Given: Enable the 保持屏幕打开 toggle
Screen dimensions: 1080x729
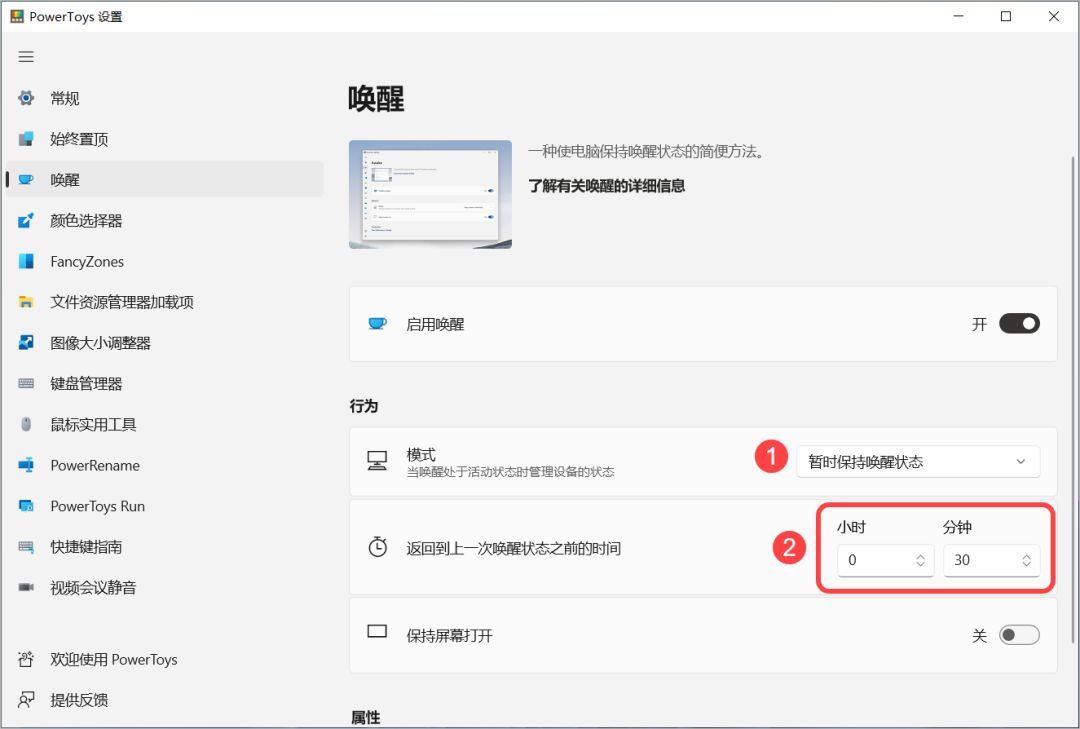Looking at the screenshot, I should [1019, 635].
